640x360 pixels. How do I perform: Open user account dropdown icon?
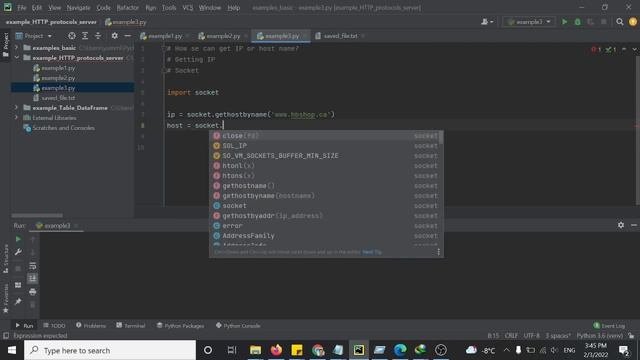tap(487, 22)
